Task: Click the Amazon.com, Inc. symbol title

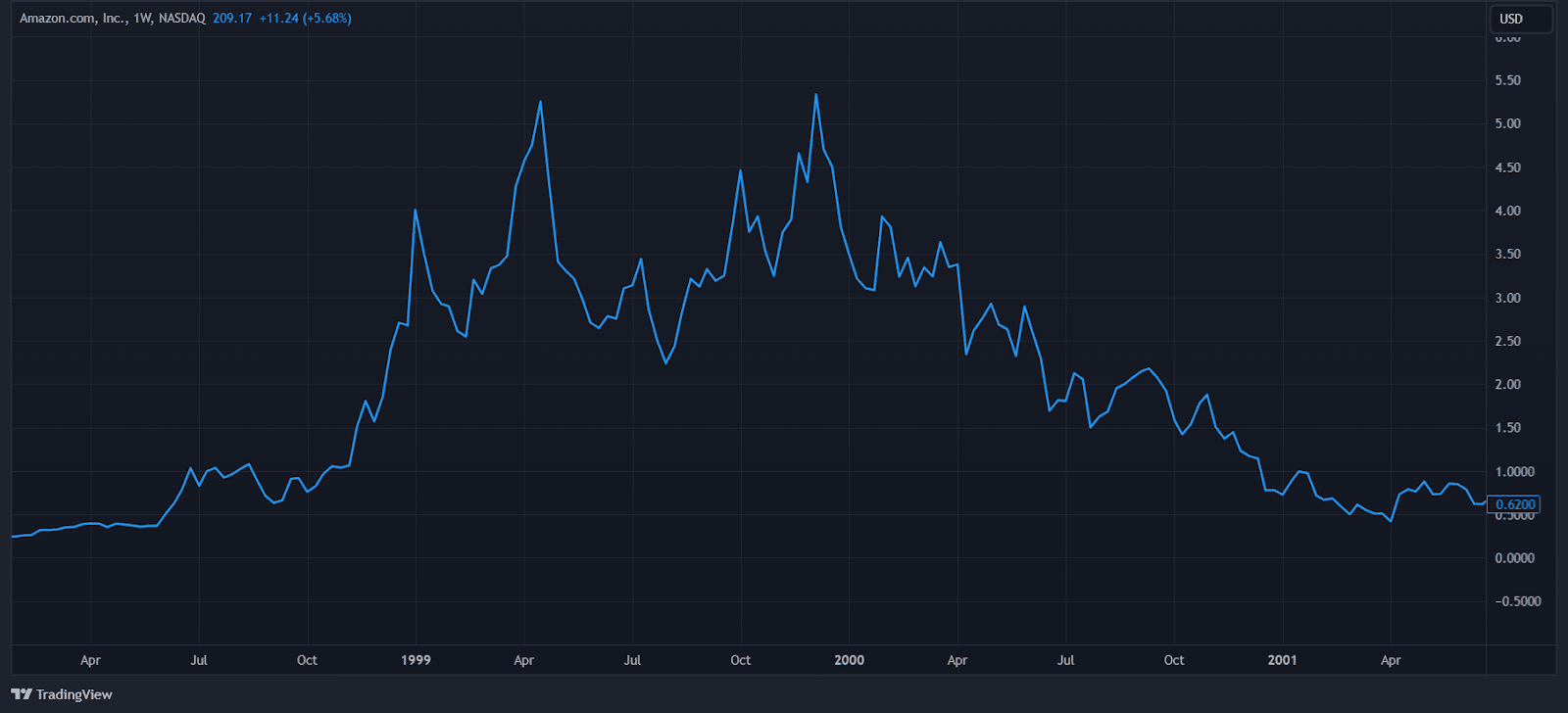Action: coord(113,19)
